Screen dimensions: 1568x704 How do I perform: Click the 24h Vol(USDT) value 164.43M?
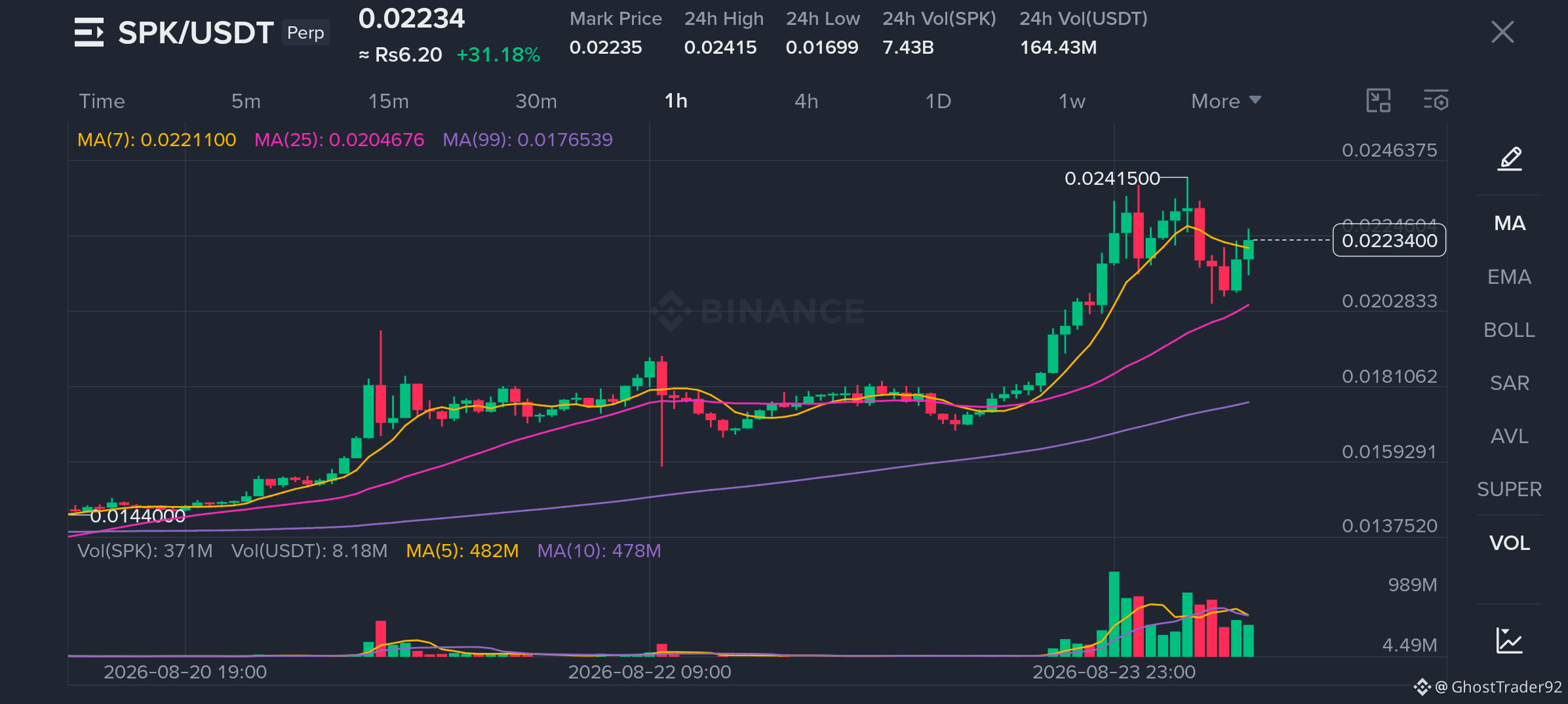coord(1058,47)
